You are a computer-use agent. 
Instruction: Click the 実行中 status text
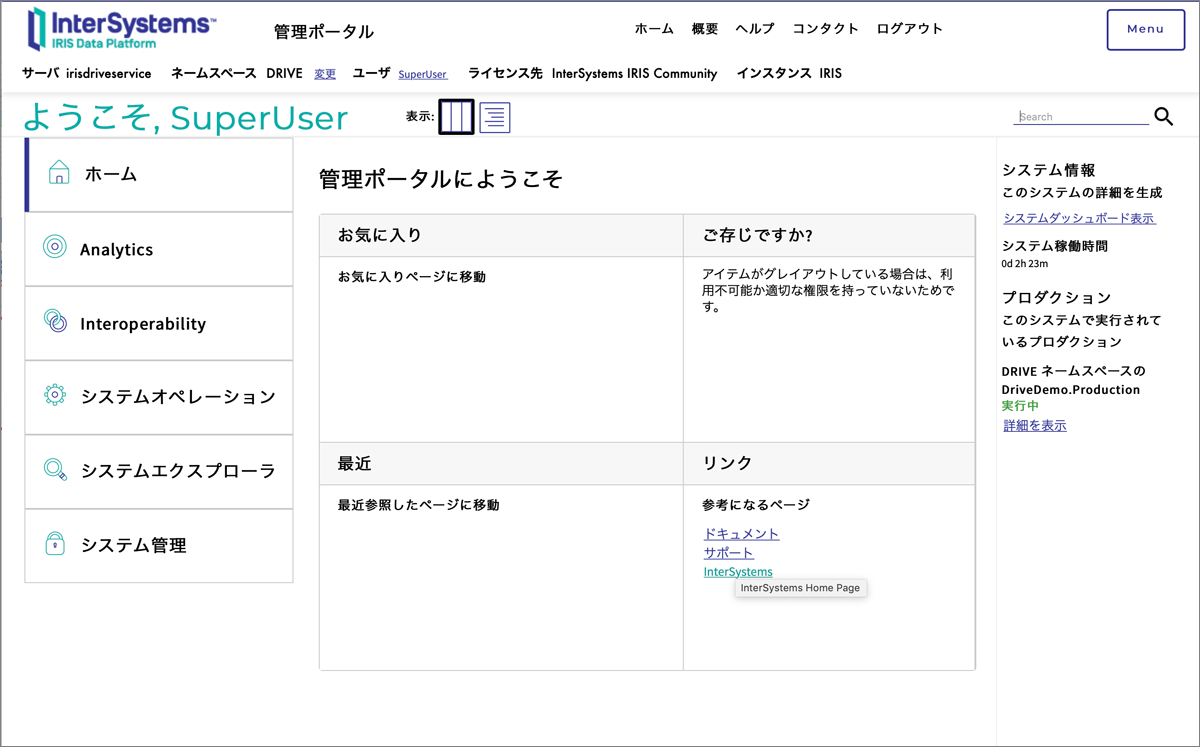[x=1020, y=406]
